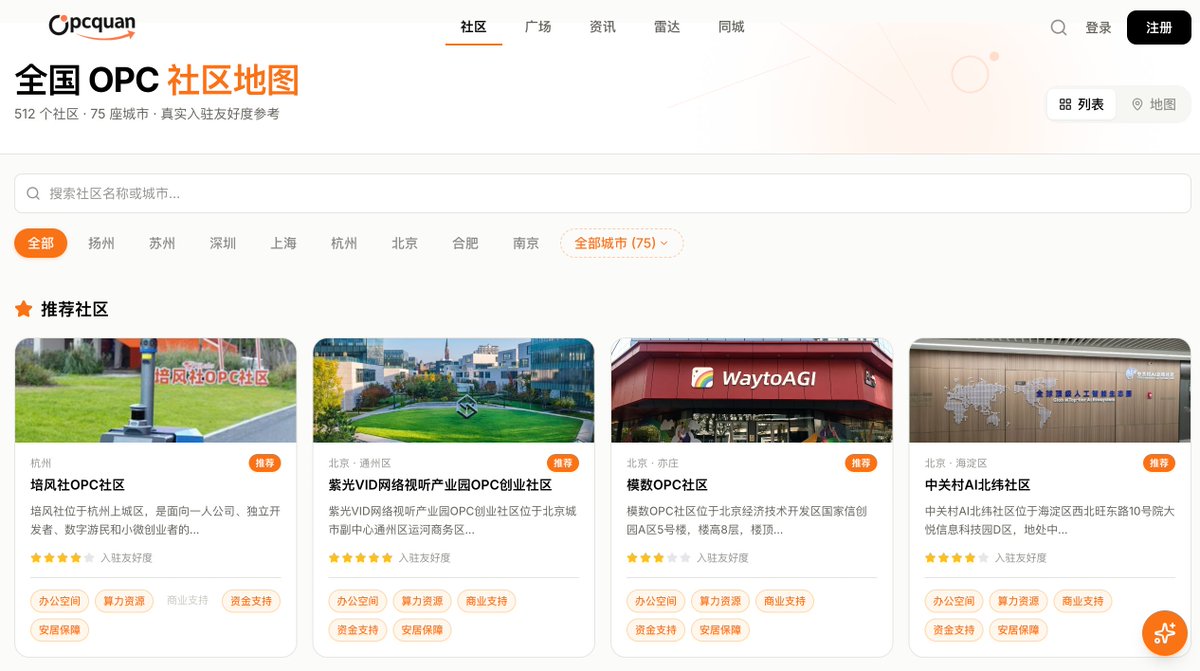The width and height of the screenshot is (1200, 671).
Task: Filter communities by 北京
Action: [x=405, y=243]
